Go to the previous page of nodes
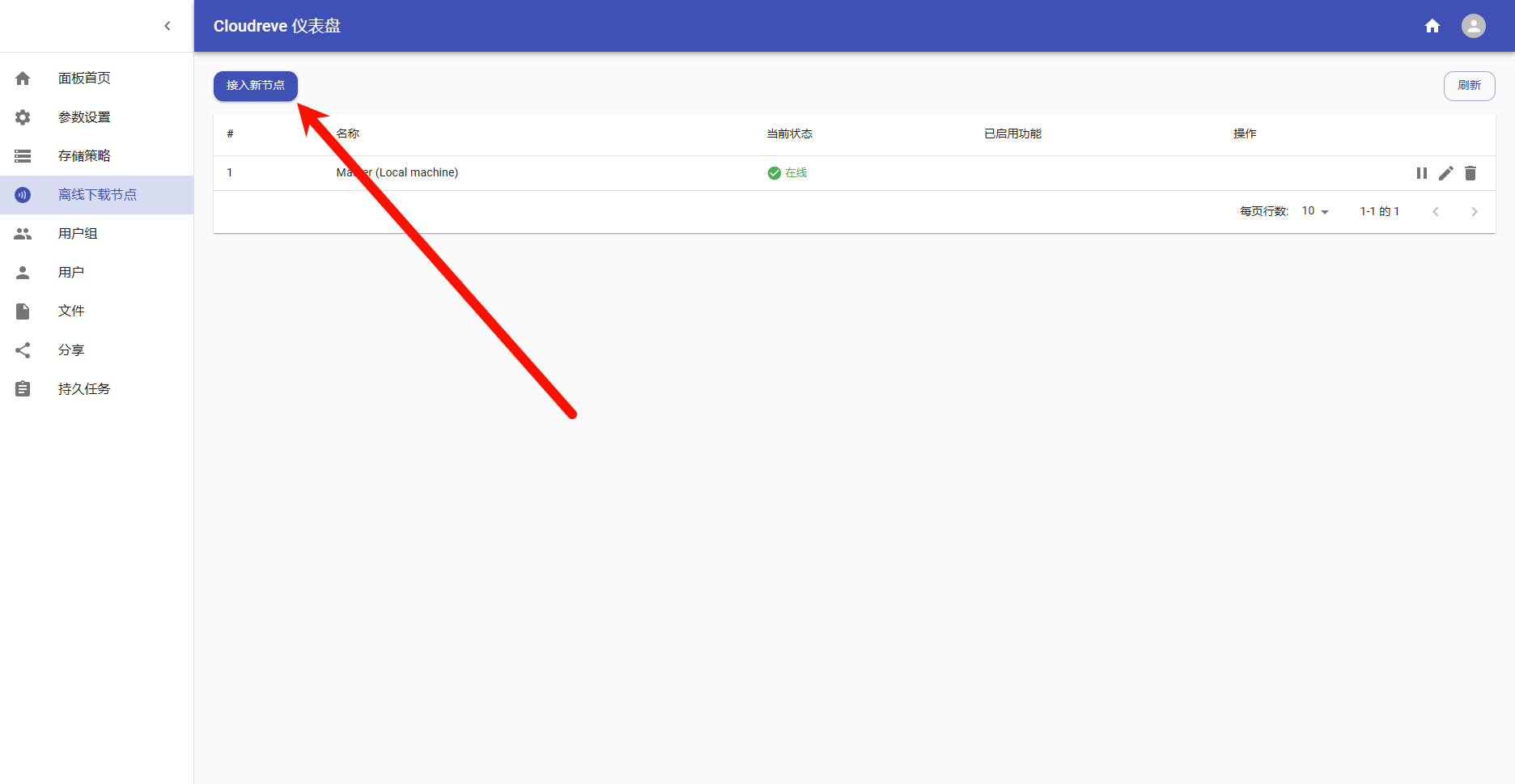This screenshot has width=1515, height=784. point(1436,211)
